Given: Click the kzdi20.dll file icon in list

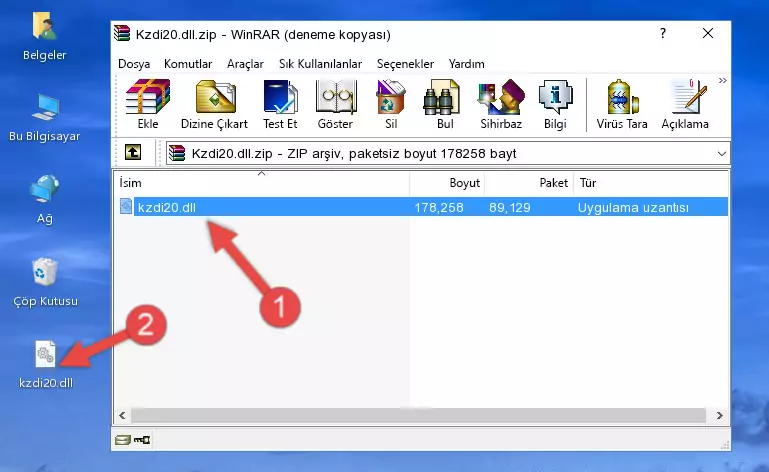Looking at the screenshot, I should point(126,207).
